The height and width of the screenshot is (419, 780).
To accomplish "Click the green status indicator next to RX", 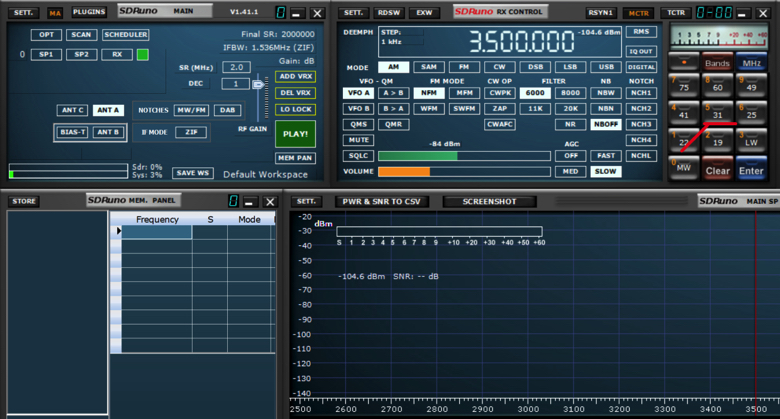I will tap(142, 54).
